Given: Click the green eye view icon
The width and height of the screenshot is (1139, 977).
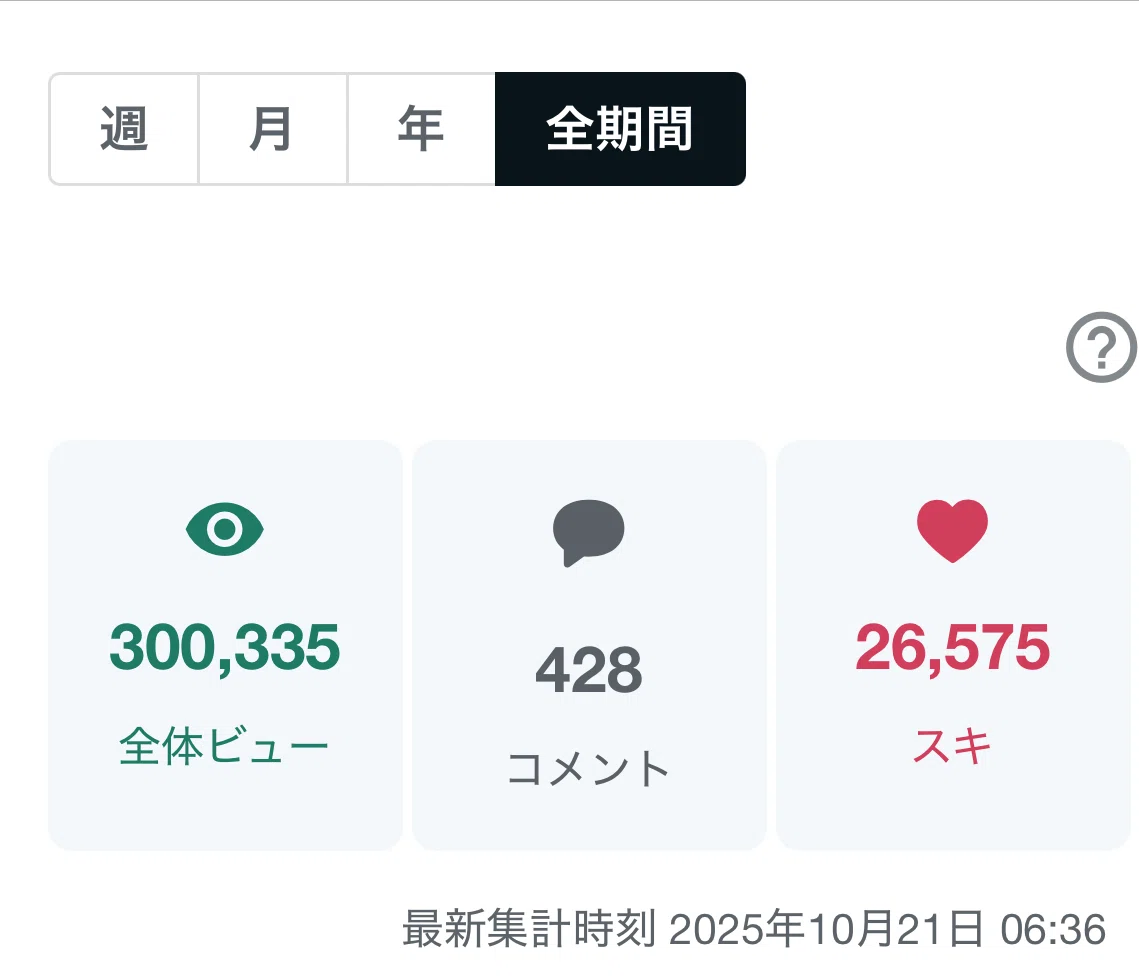Looking at the screenshot, I should click(x=224, y=529).
